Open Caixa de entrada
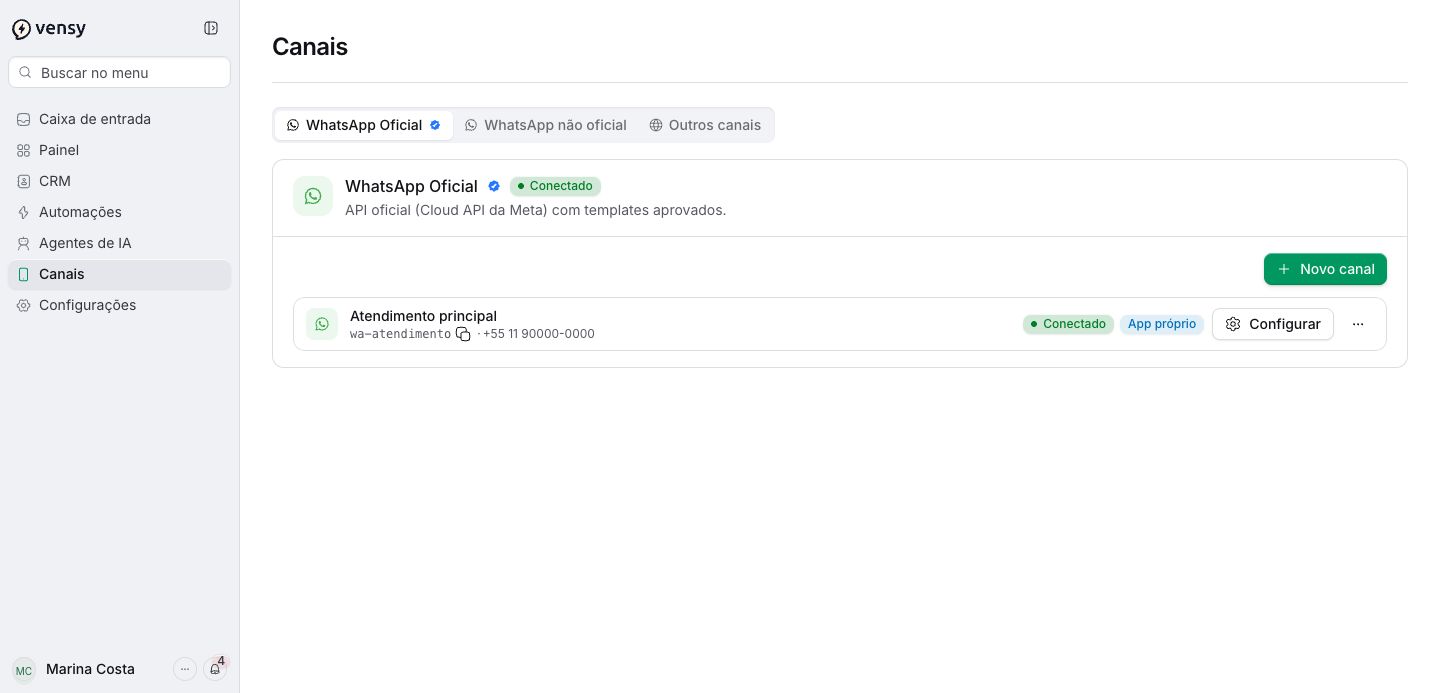This screenshot has height=693, width=1440. pyautogui.click(x=120, y=119)
